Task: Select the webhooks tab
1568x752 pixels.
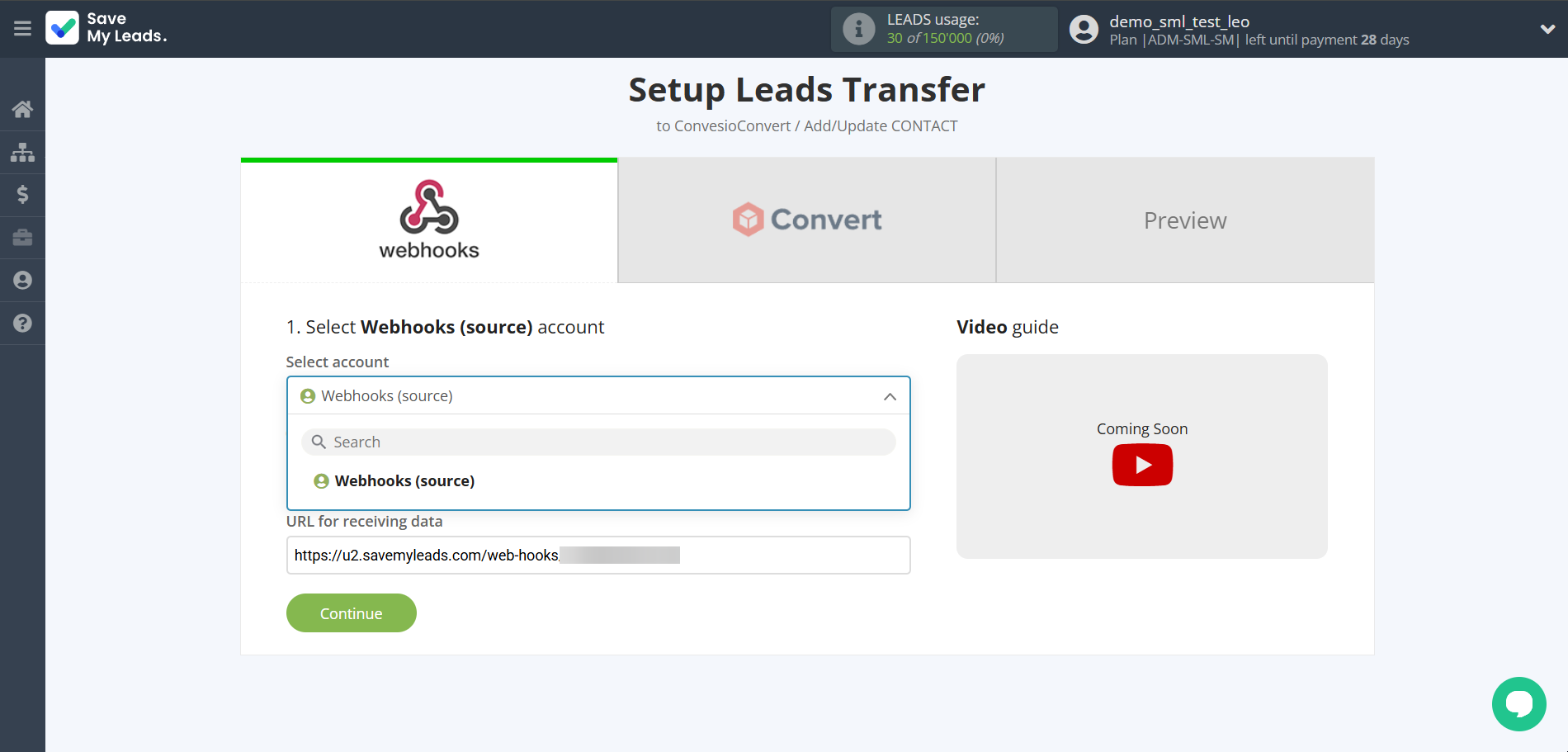Action: point(429,220)
